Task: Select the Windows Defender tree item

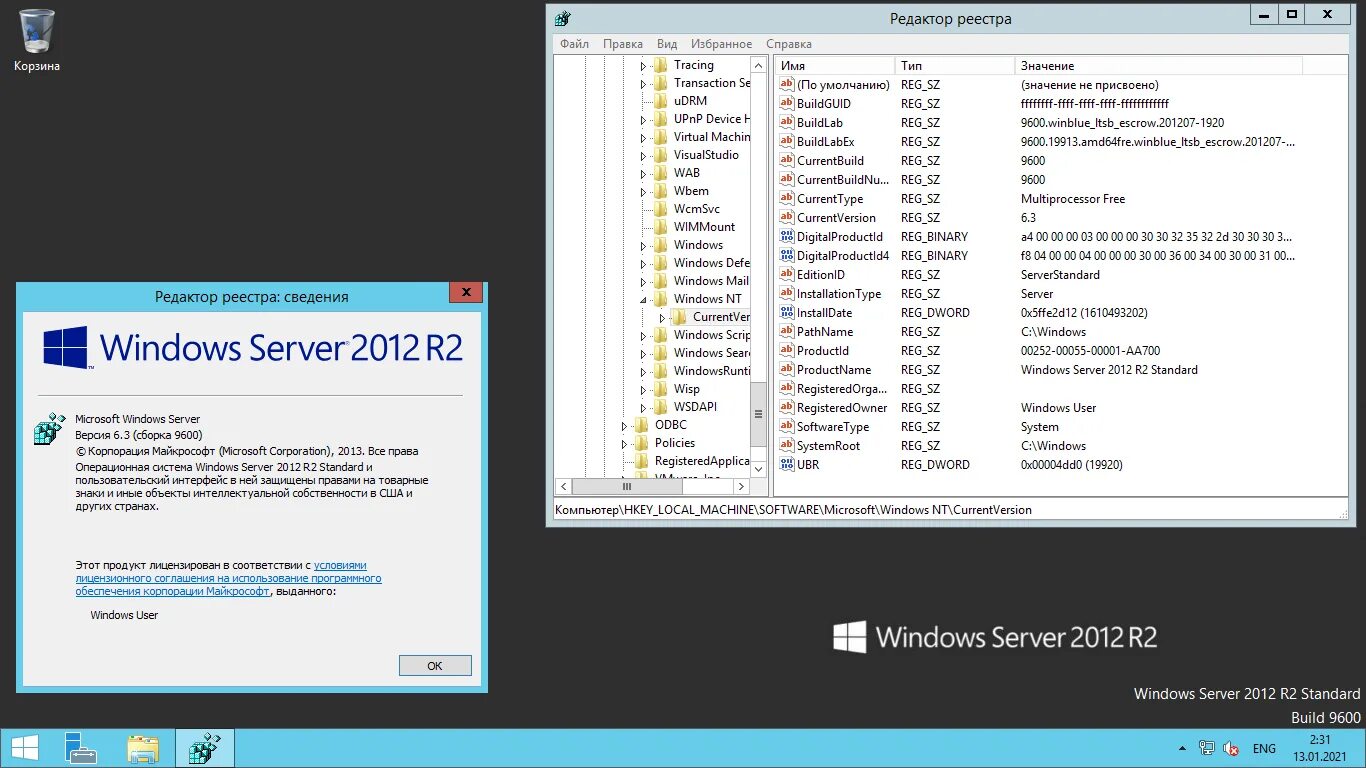Action: pyautogui.click(x=711, y=263)
